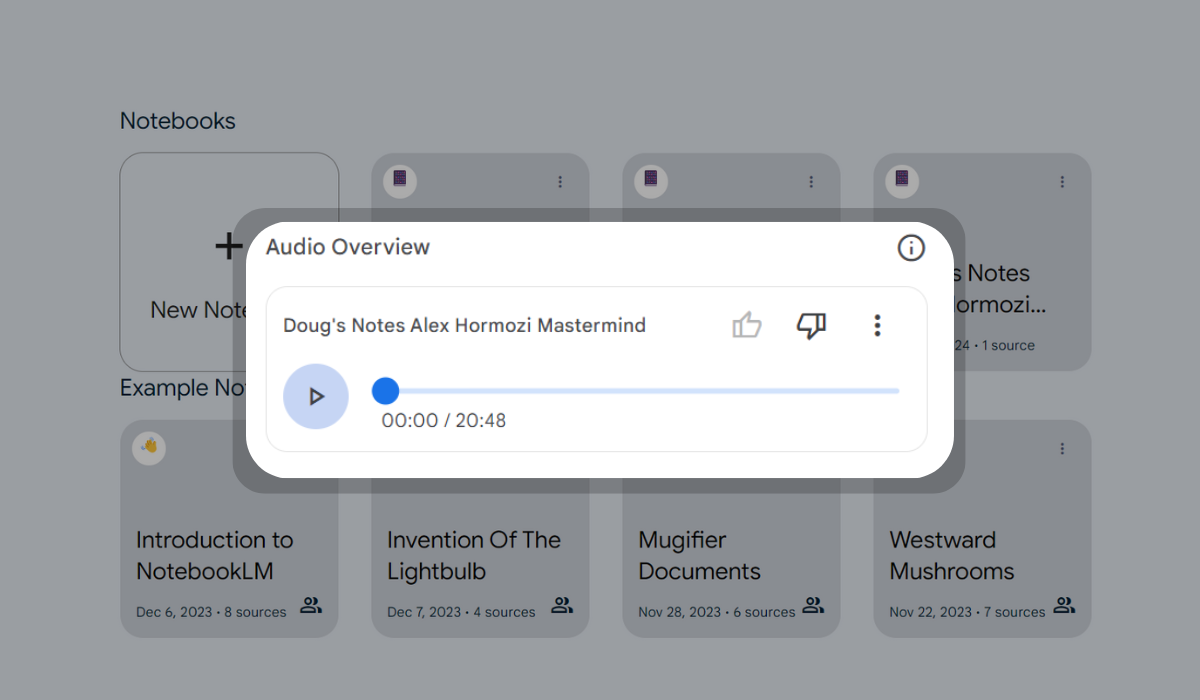Viewport: 1200px width, 700px height.
Task: Click the blue audio progress slider handle
Action: (385, 391)
